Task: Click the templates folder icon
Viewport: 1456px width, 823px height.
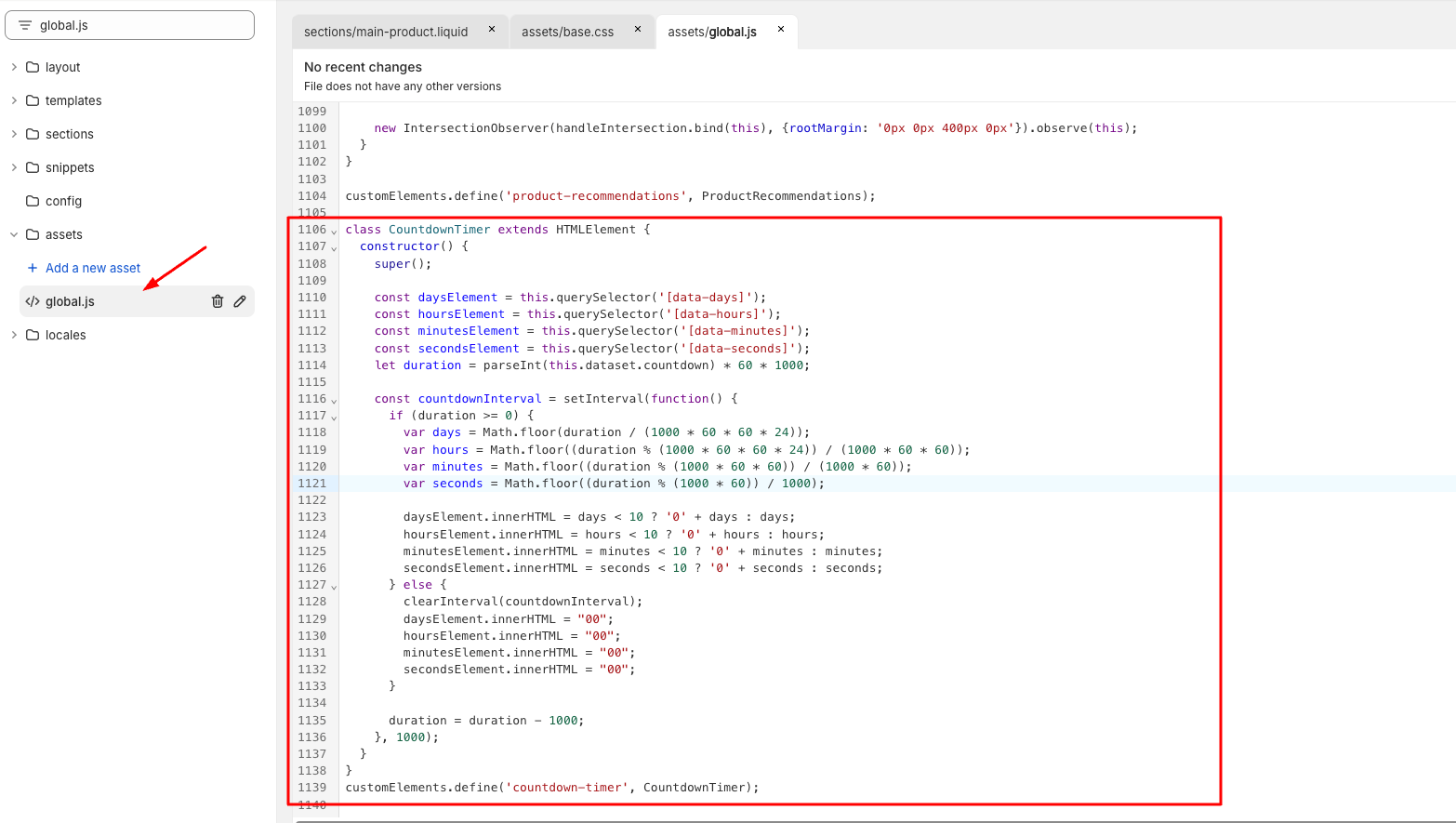Action: pos(33,100)
